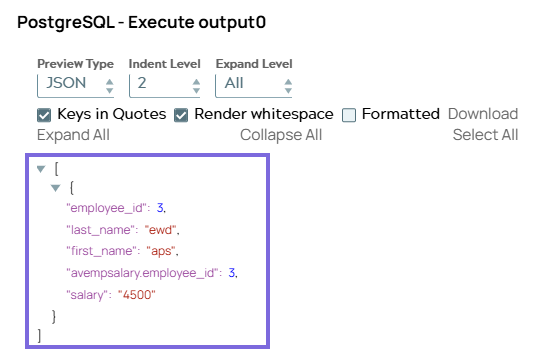Open the Expand Level dropdown
The height and width of the screenshot is (360, 540).
254,85
